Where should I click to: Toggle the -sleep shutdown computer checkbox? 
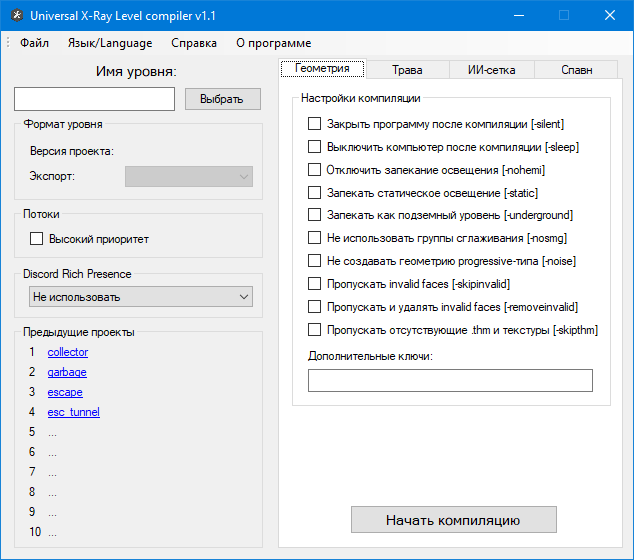(315, 147)
